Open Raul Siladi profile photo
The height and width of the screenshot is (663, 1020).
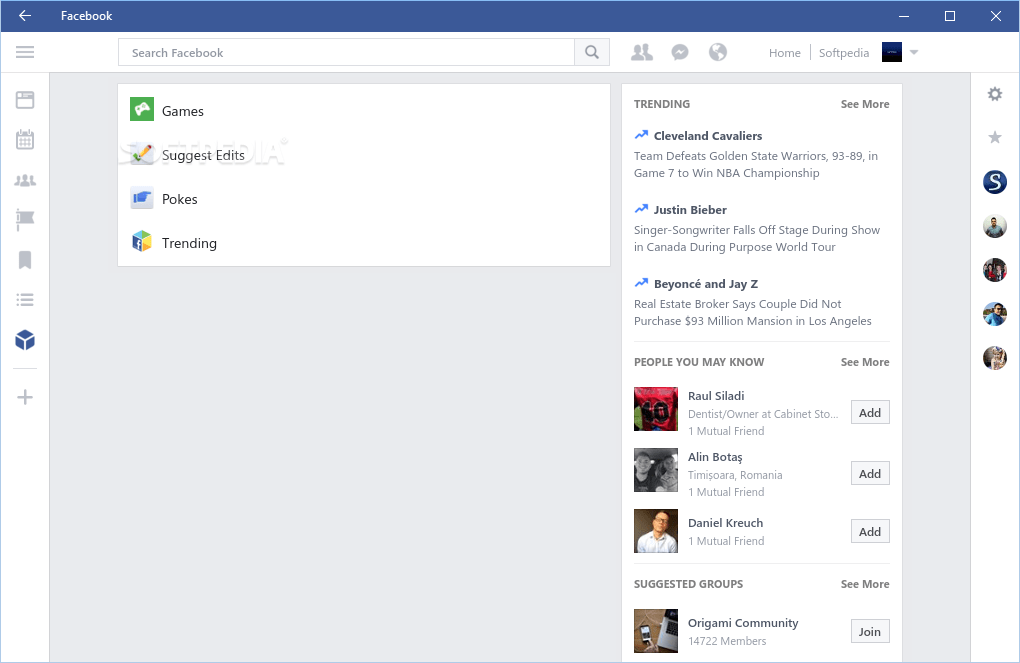coord(656,409)
